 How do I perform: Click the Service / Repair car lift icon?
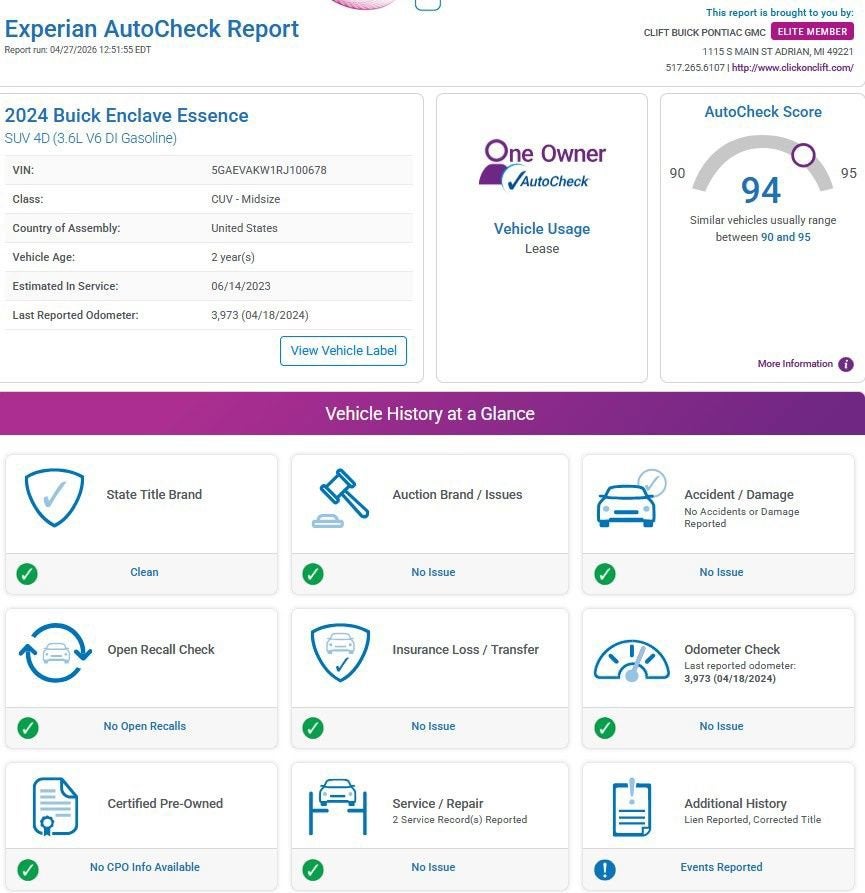(x=340, y=806)
